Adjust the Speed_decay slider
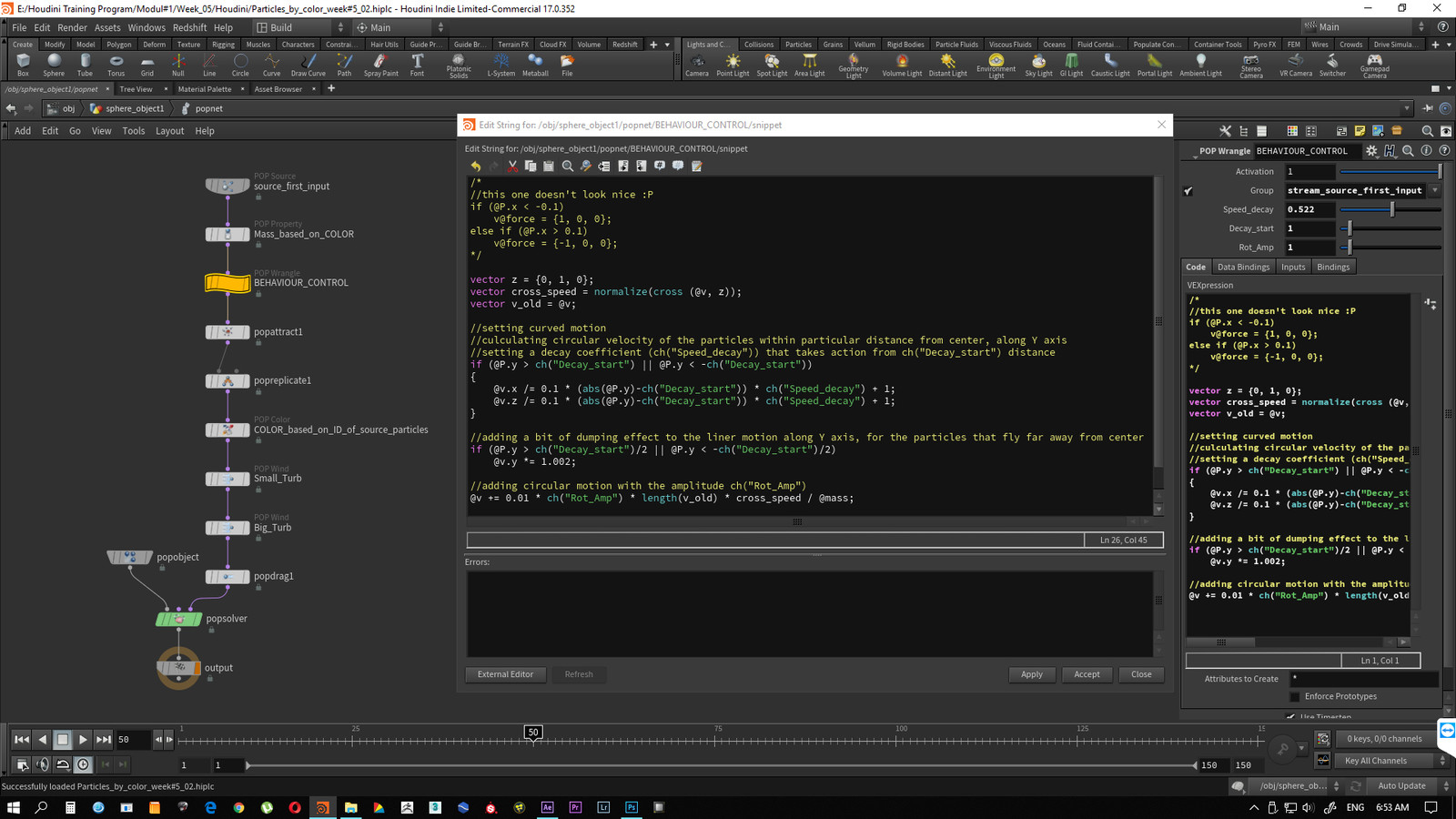This screenshot has width=1456, height=819. (x=1391, y=209)
